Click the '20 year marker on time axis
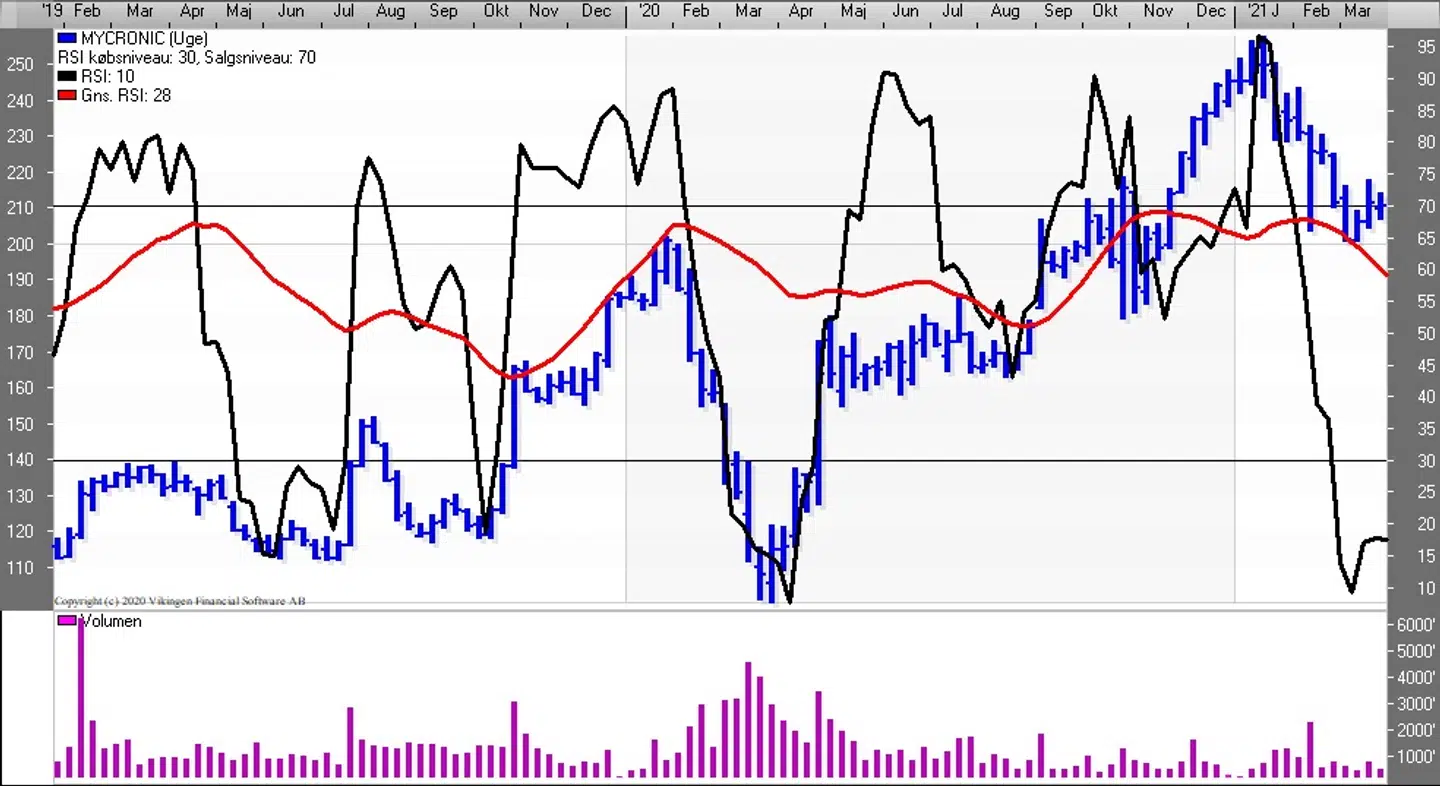Screen dimensions: 1440x786 [648, 11]
